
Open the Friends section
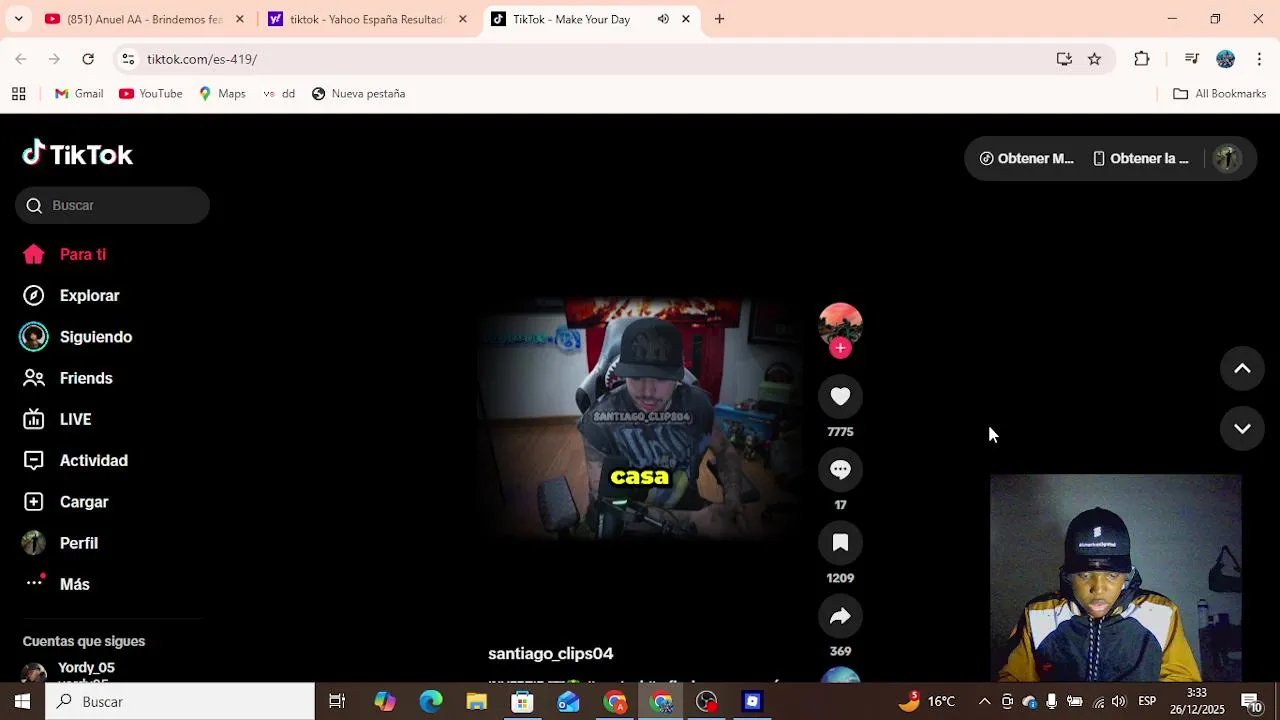tap(68, 378)
